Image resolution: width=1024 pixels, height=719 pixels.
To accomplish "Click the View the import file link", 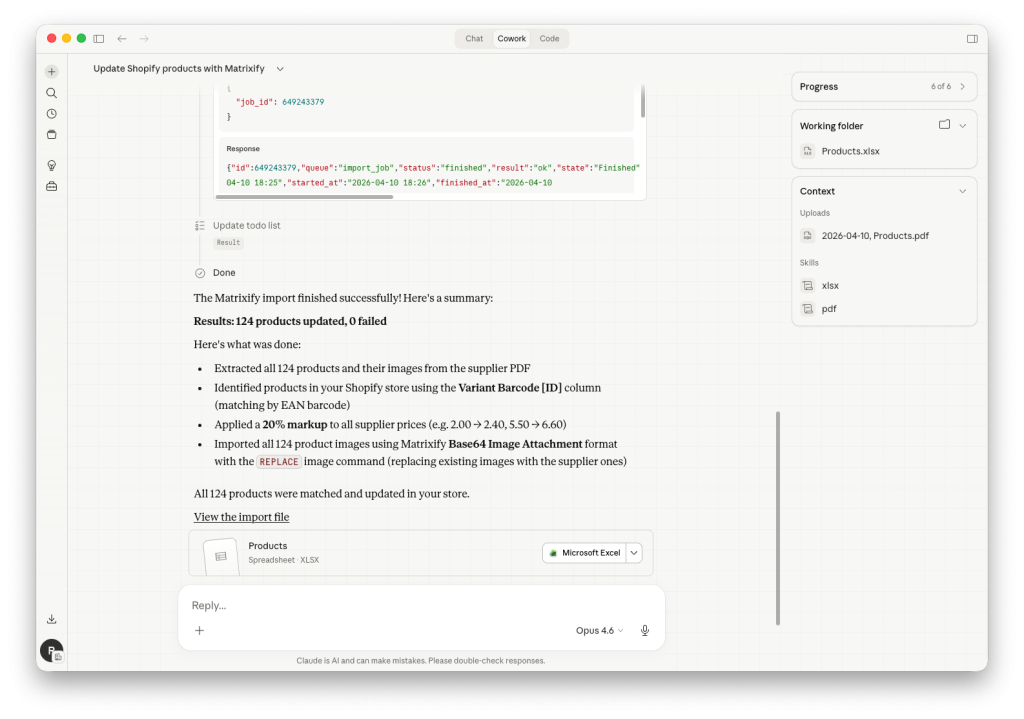I will [241, 517].
